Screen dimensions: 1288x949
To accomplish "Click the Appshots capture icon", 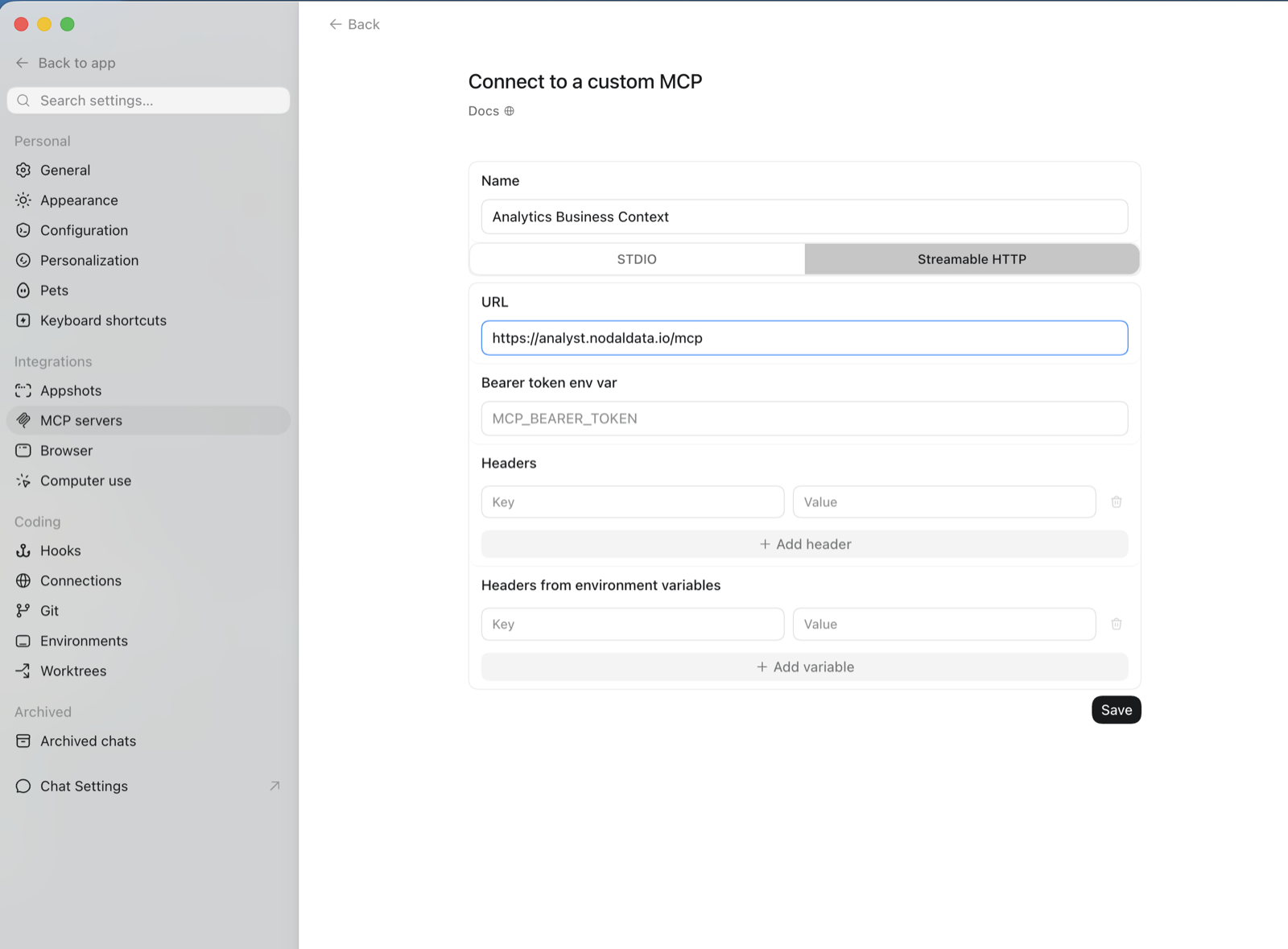I will (23, 390).
